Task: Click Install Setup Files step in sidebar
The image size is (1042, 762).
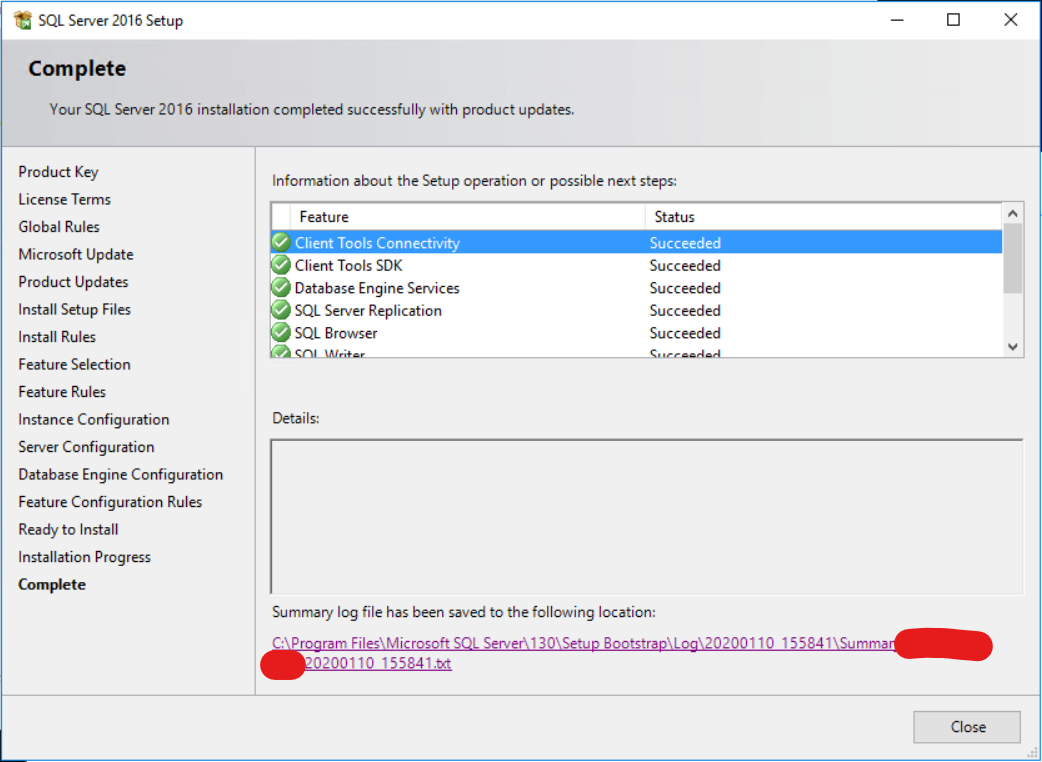Action: click(x=74, y=310)
